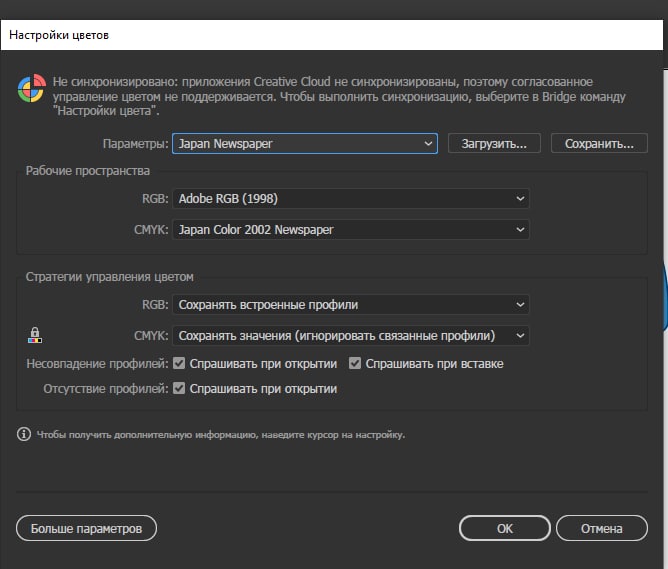Click the Рабочие пространства section label

click(x=88, y=171)
